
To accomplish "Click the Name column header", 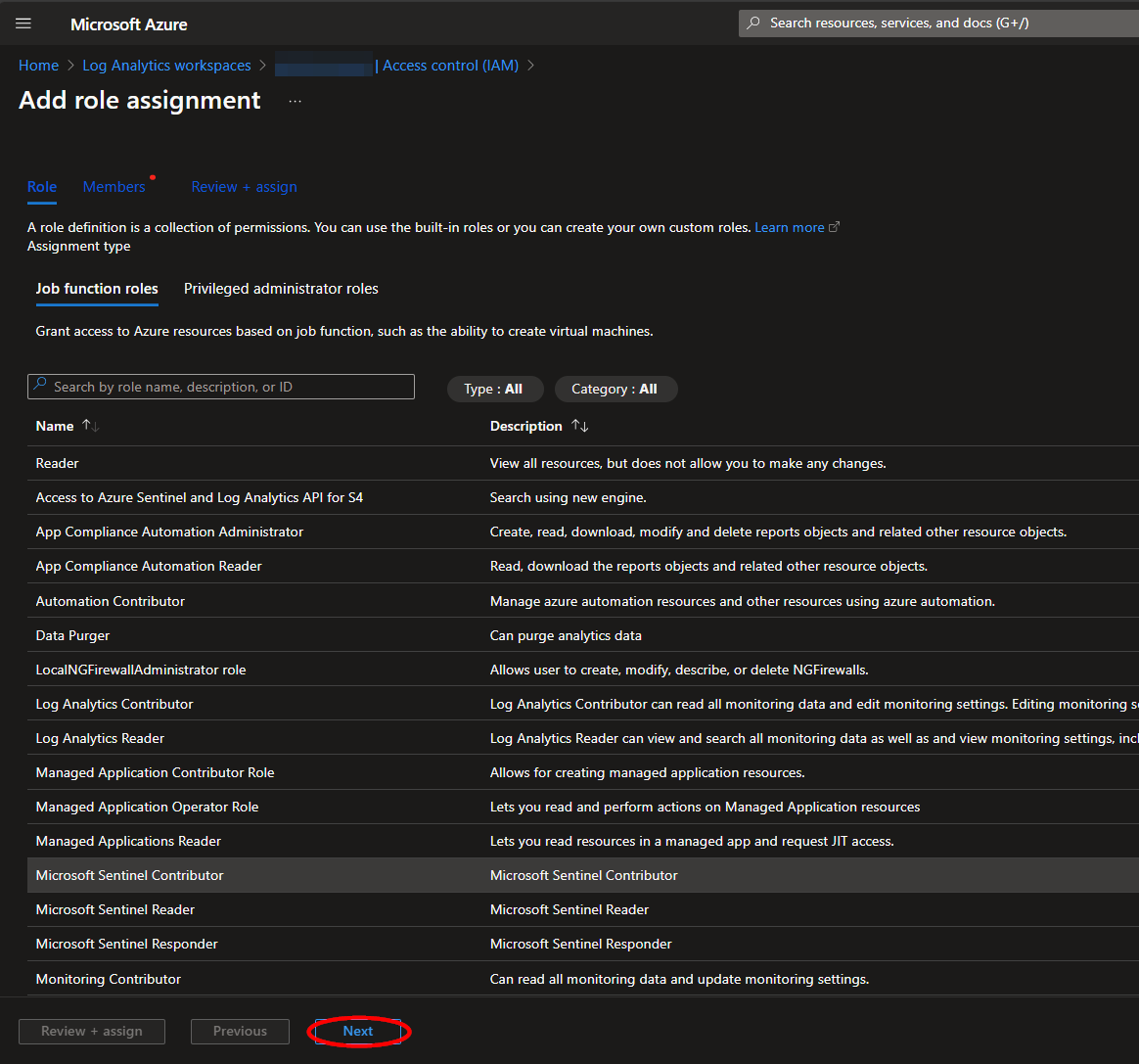I will click(x=55, y=426).
